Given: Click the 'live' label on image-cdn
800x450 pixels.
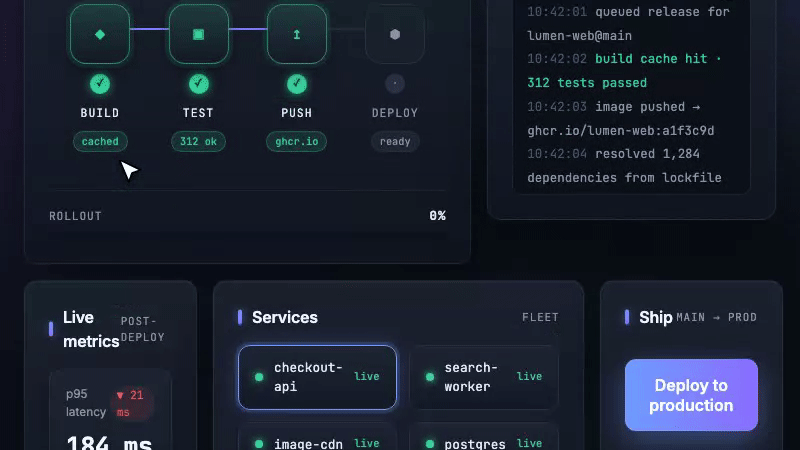Looking at the screenshot, I should 367,443.
